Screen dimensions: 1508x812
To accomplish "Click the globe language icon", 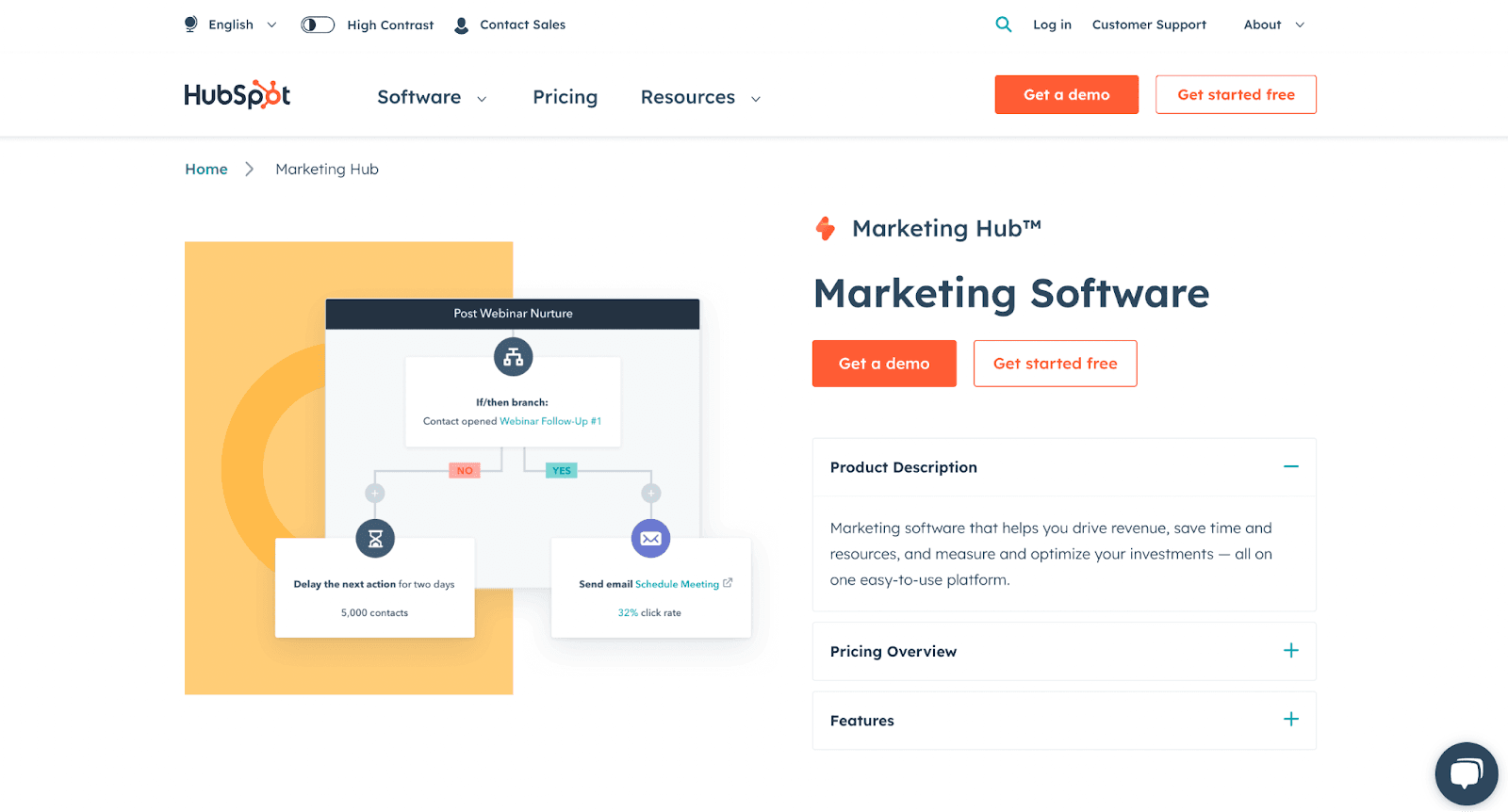I will [191, 24].
